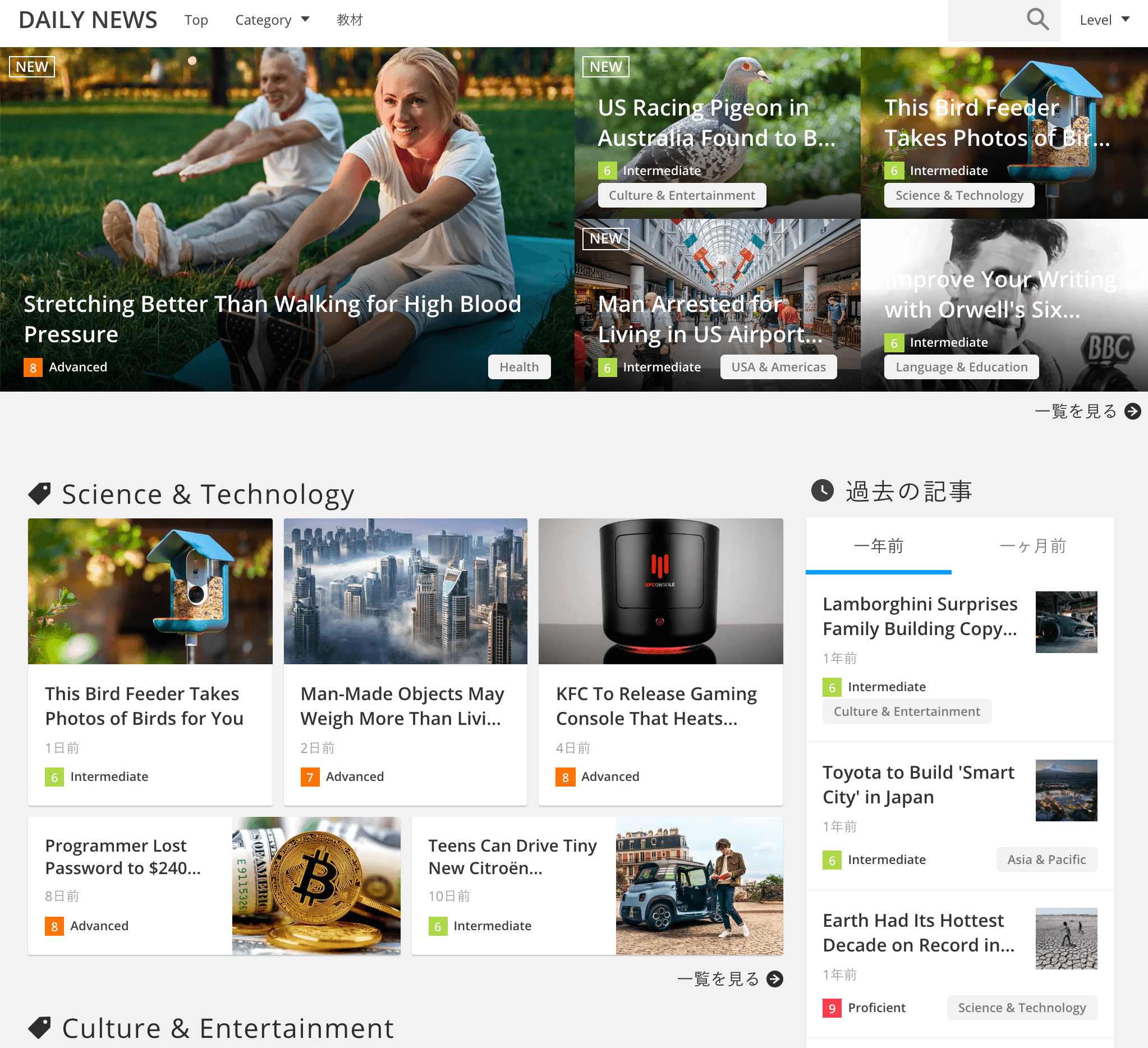1148x1048 pixels.
Task: Click the NEW badge on pigeon article
Action: 604,67
